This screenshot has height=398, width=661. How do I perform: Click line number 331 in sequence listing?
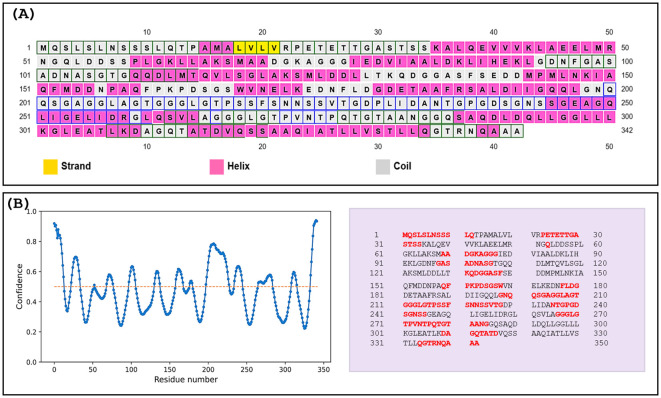[x=376, y=343]
